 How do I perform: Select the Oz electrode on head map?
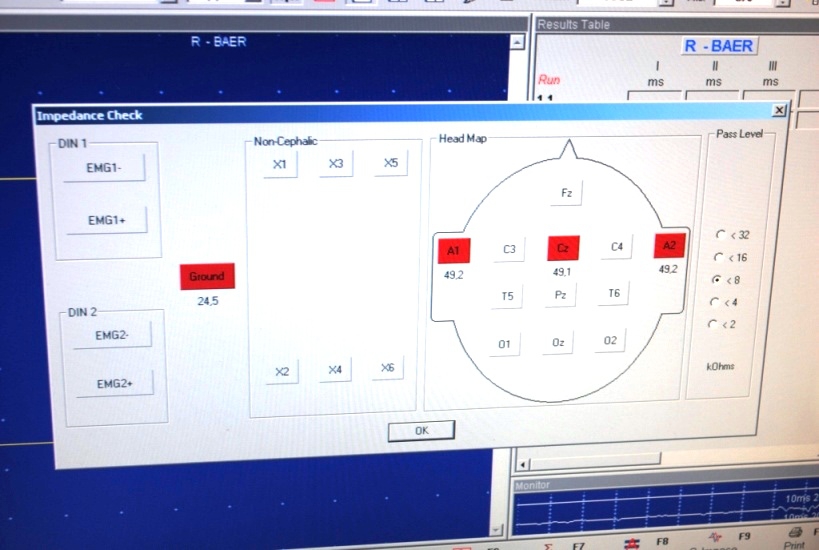[x=558, y=343]
